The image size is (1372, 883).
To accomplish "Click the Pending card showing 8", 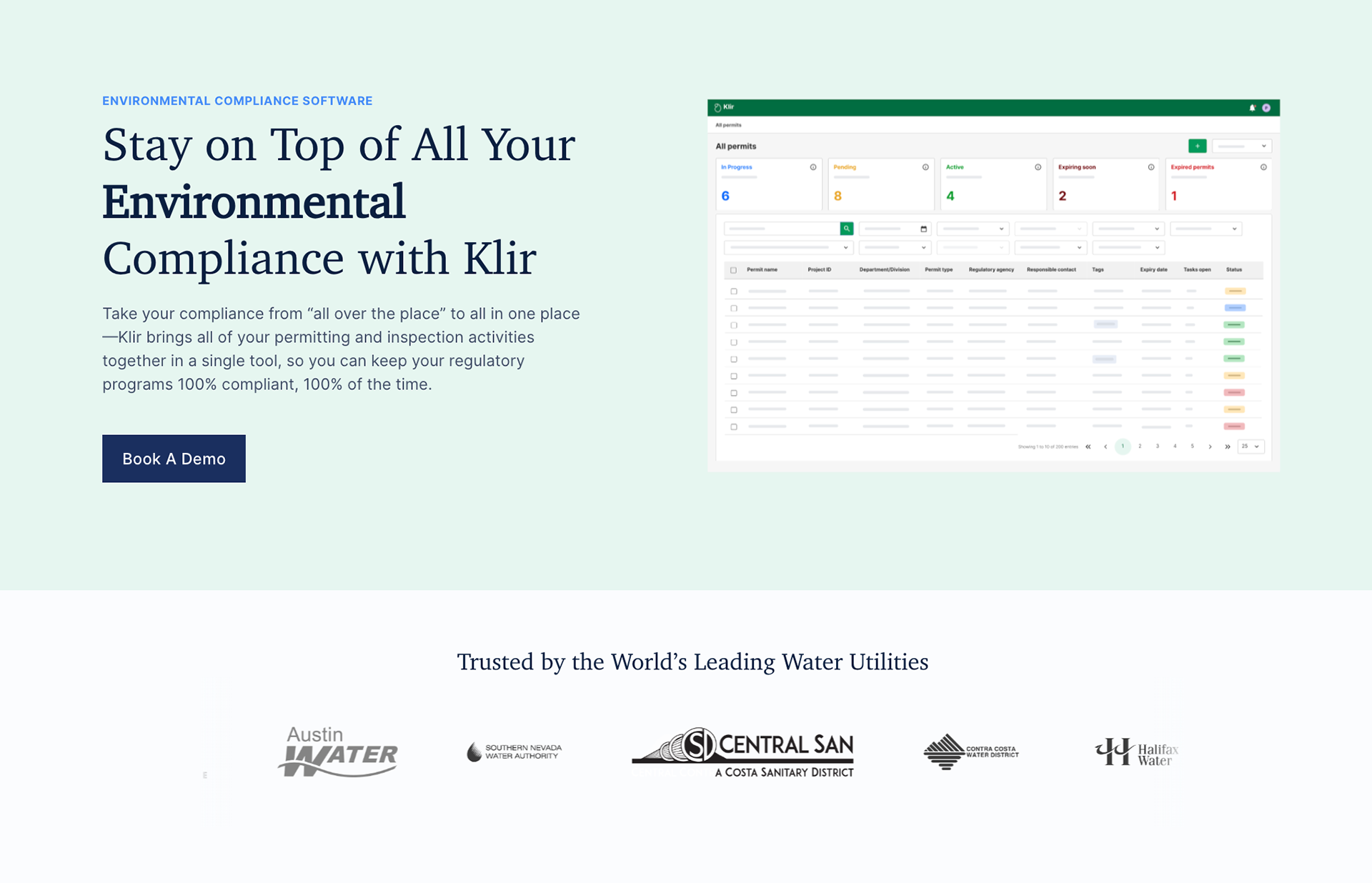I will [881, 184].
